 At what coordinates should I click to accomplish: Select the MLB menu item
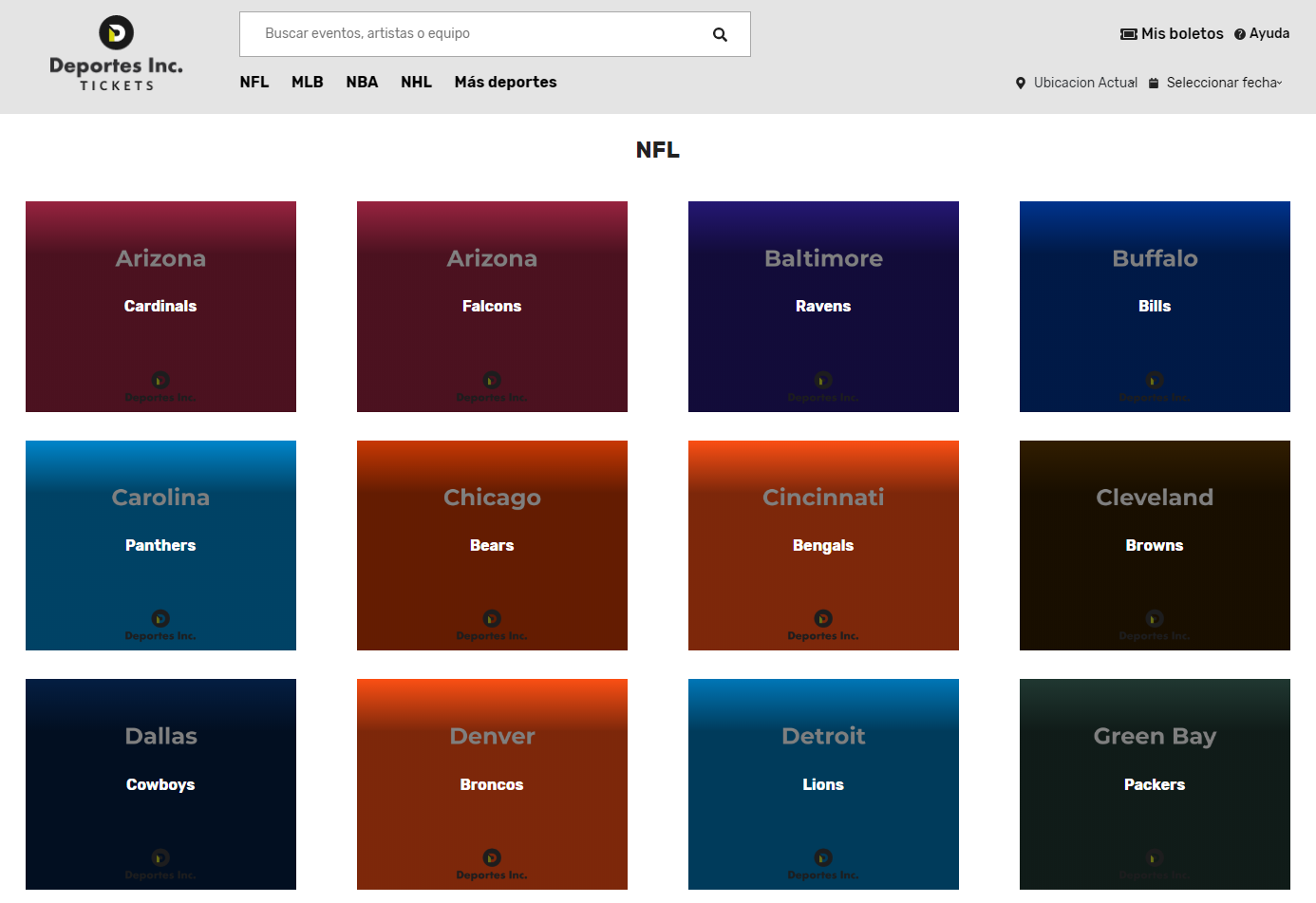tap(307, 82)
